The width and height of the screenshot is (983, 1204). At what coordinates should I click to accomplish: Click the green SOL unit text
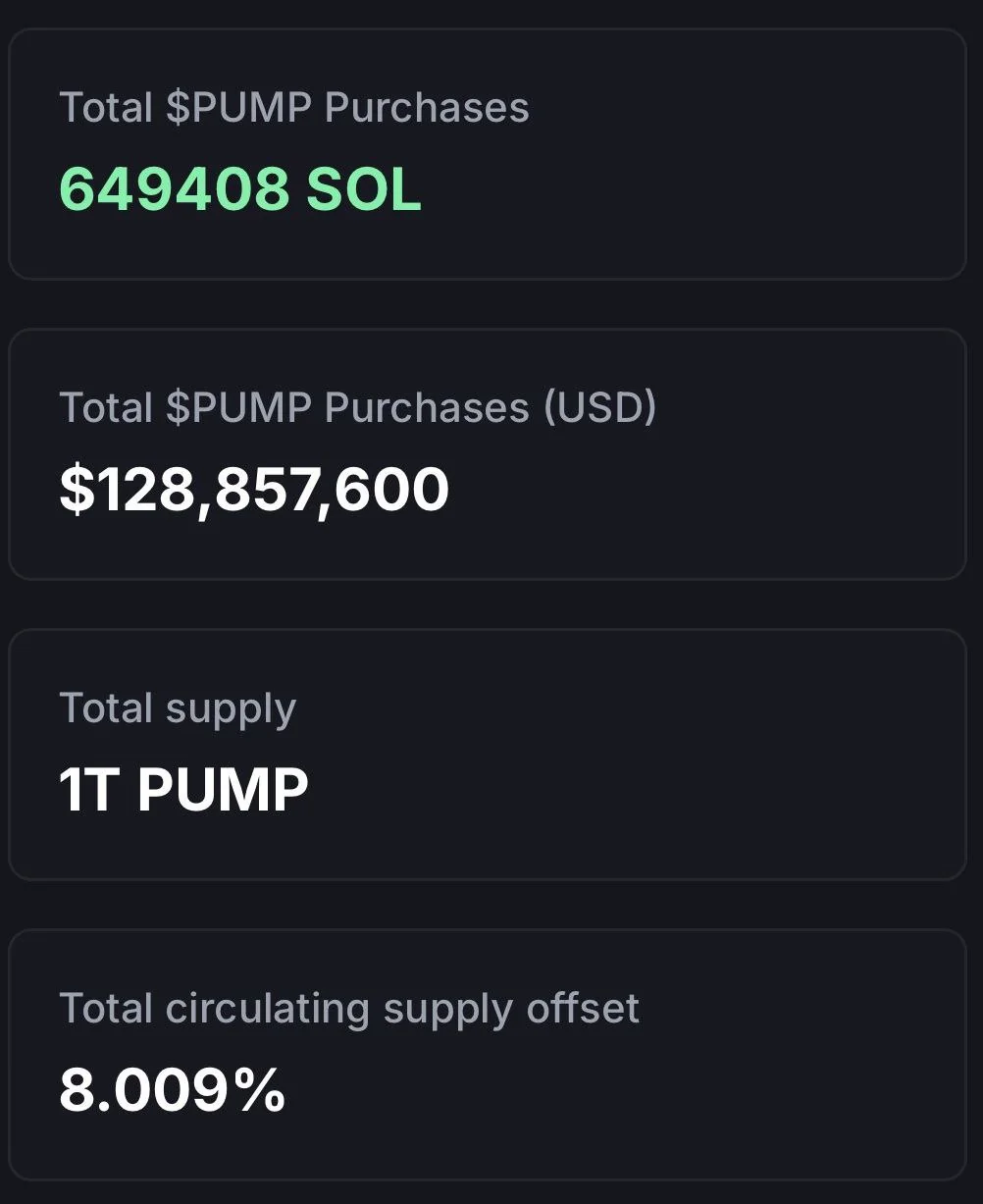coord(364,188)
